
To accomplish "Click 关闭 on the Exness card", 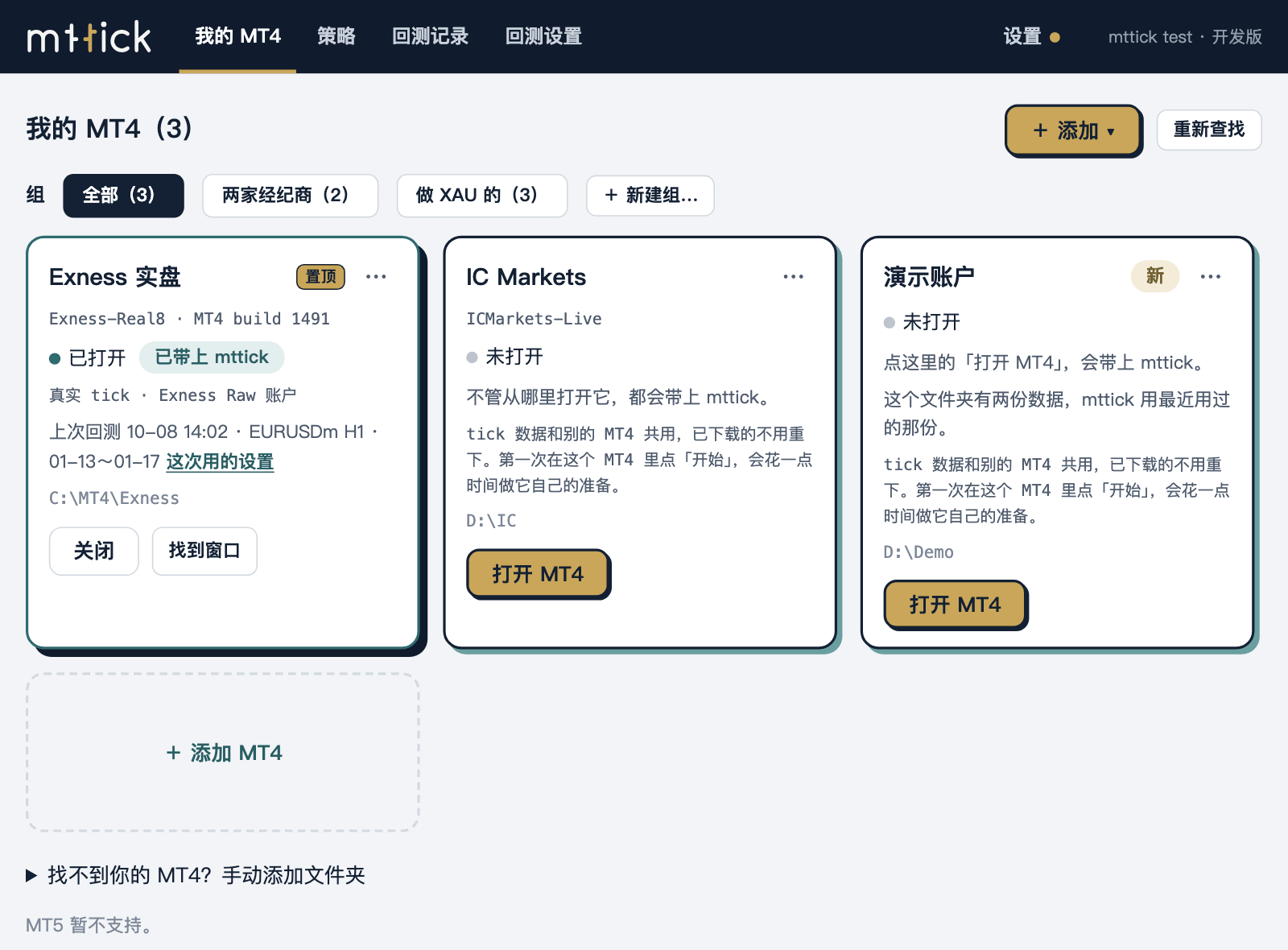I will 94,551.
